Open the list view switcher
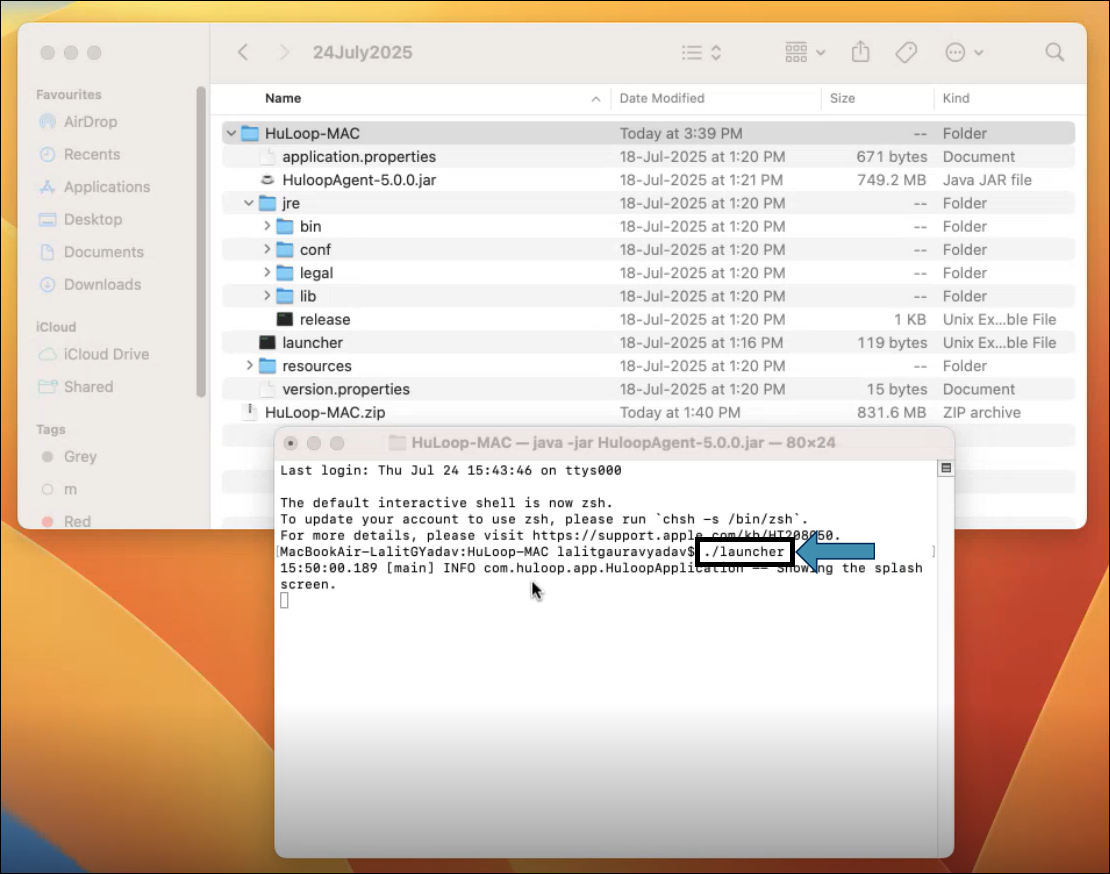 tap(701, 52)
